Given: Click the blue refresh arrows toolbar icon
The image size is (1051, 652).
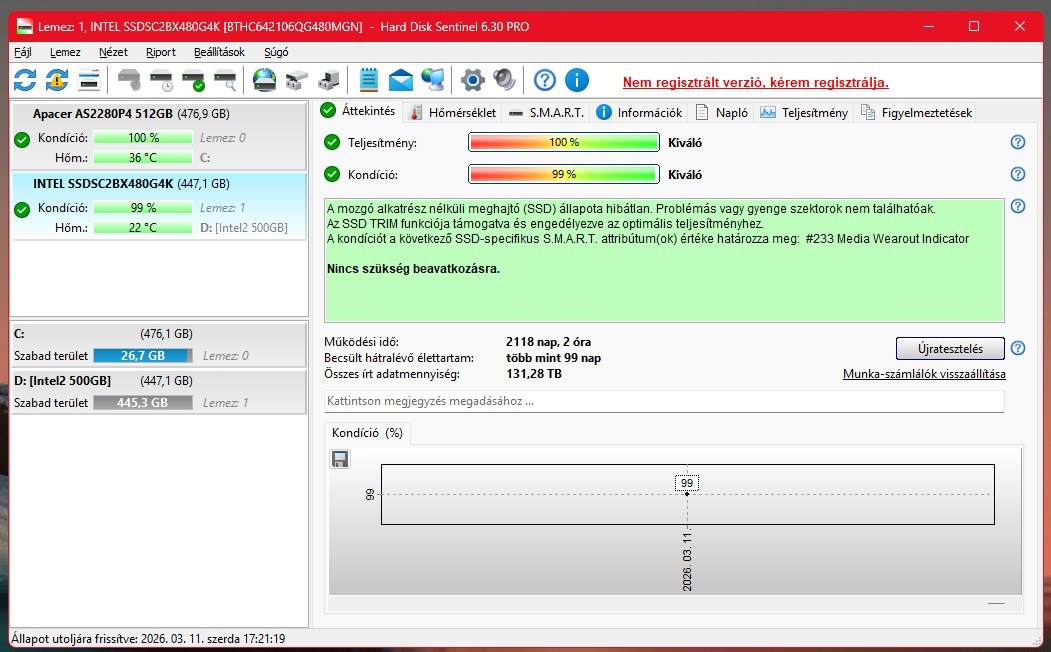Looking at the screenshot, I should click(25, 80).
